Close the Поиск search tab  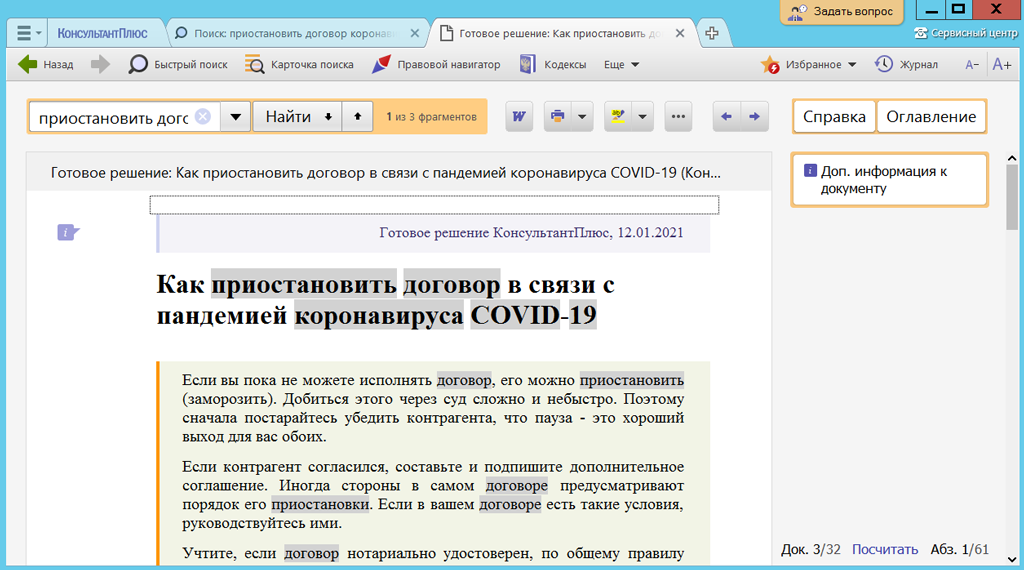point(415,33)
